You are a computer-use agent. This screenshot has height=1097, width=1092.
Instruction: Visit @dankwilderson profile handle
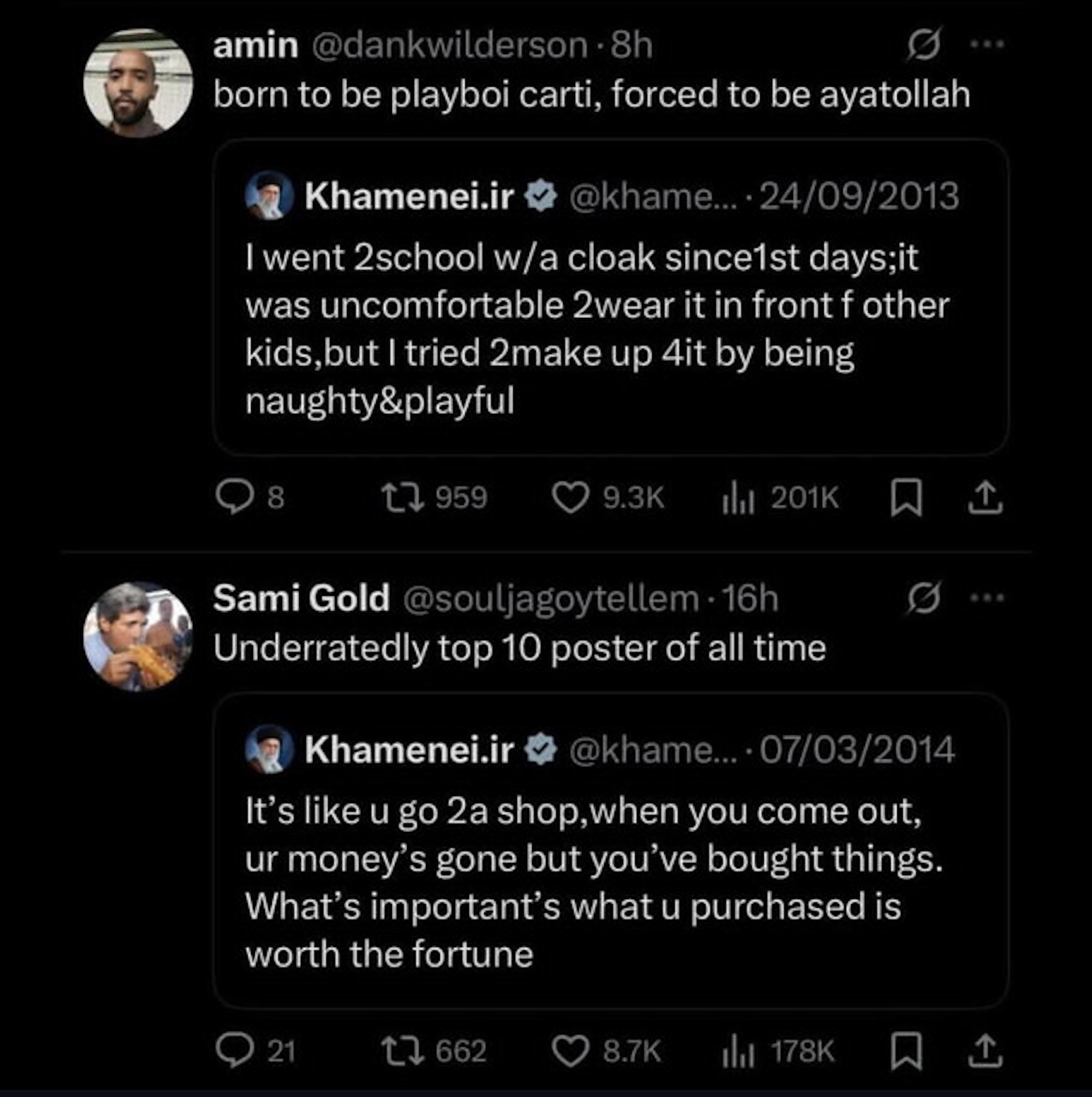click(x=449, y=46)
